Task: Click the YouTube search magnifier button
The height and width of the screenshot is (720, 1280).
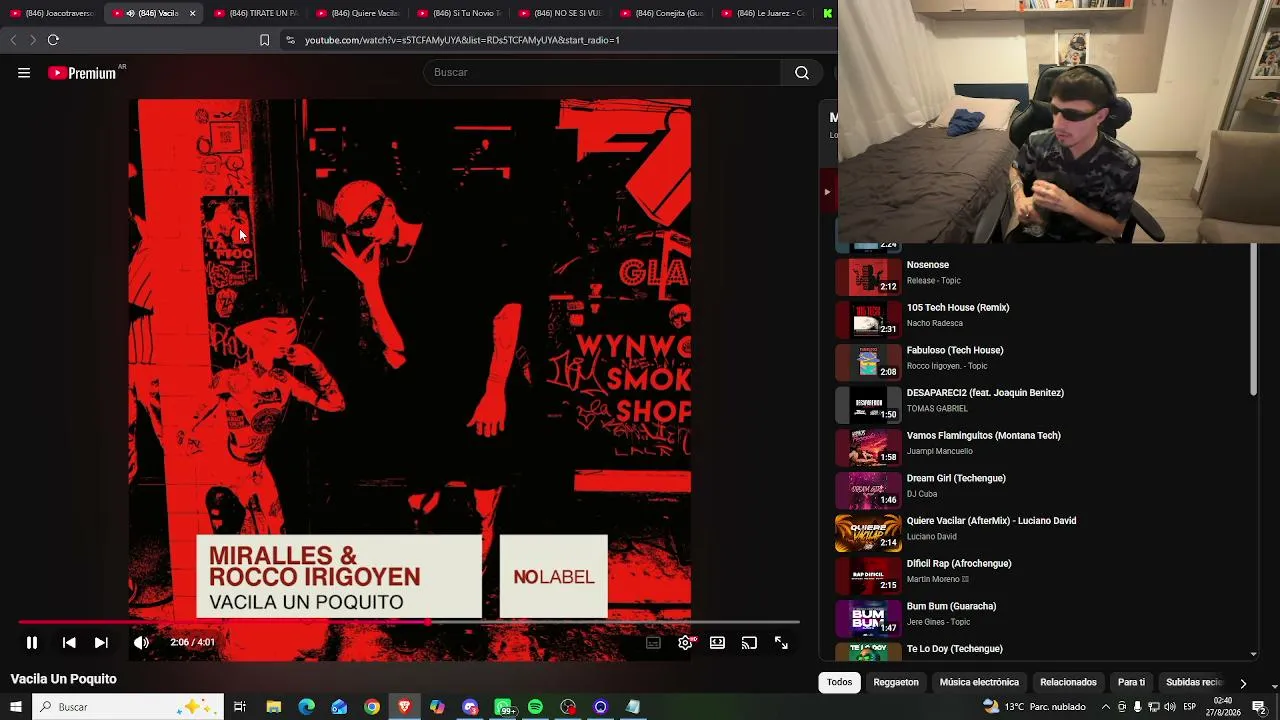Action: click(802, 72)
